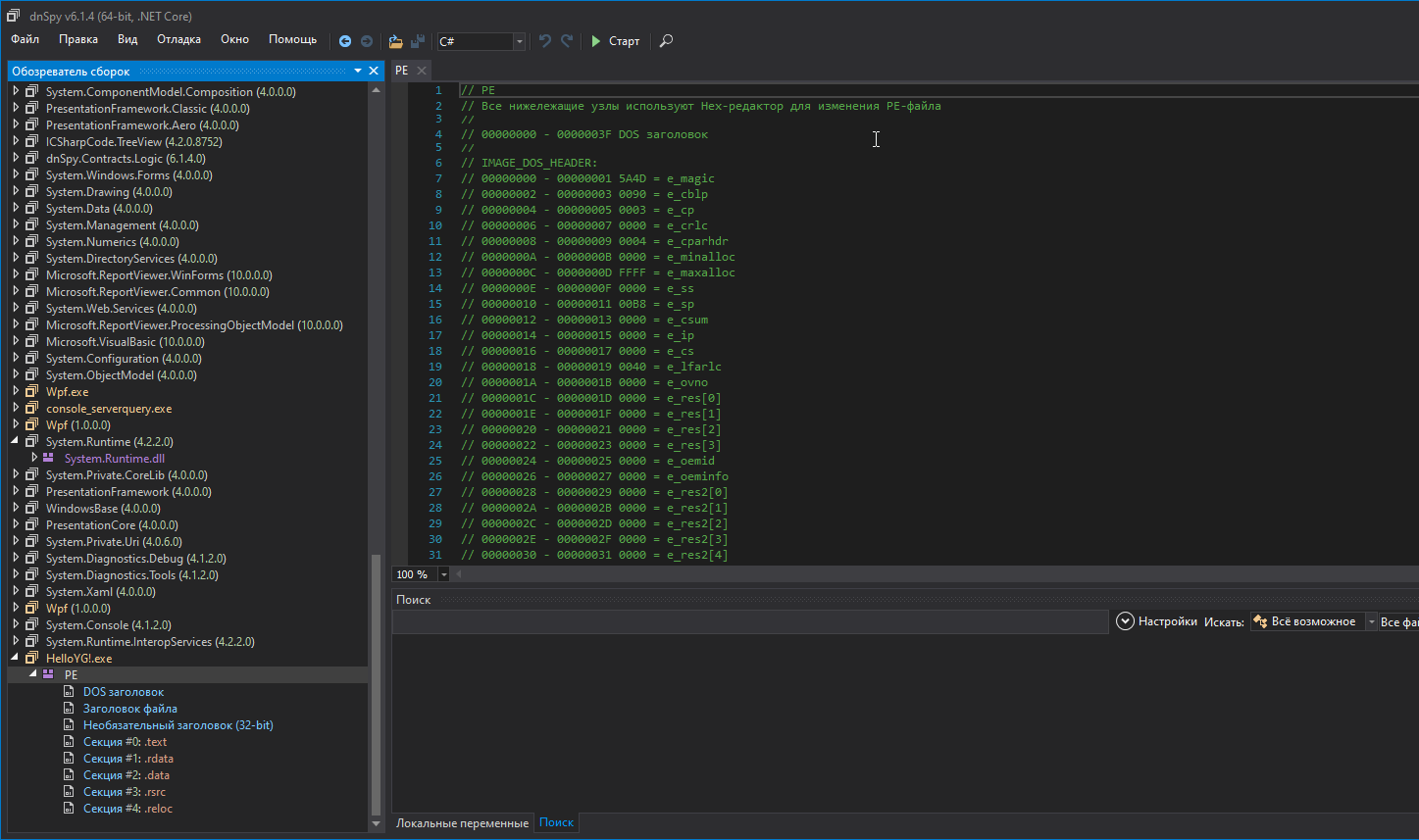Click the HelloYG!.exe assembly icon
This screenshot has height=840, width=1419.
coord(32,658)
